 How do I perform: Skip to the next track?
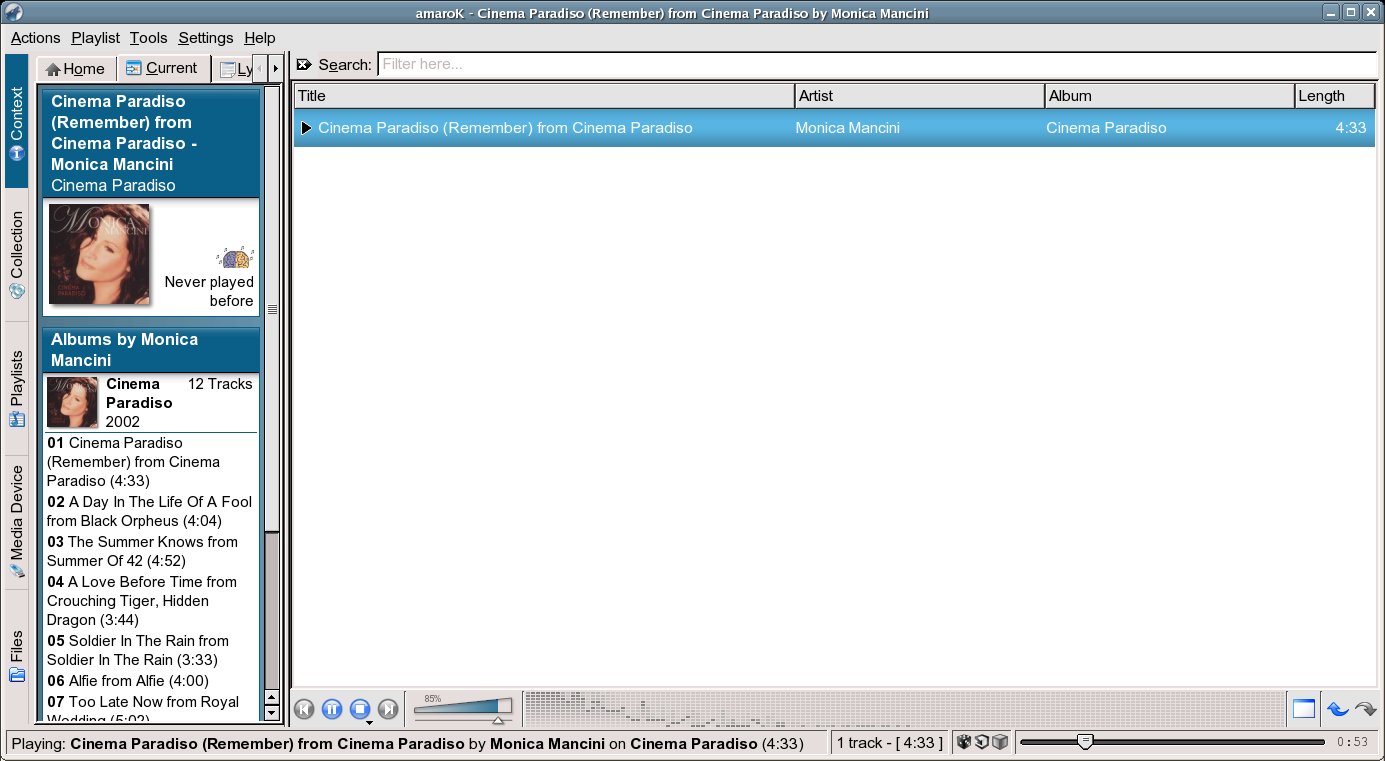point(388,709)
